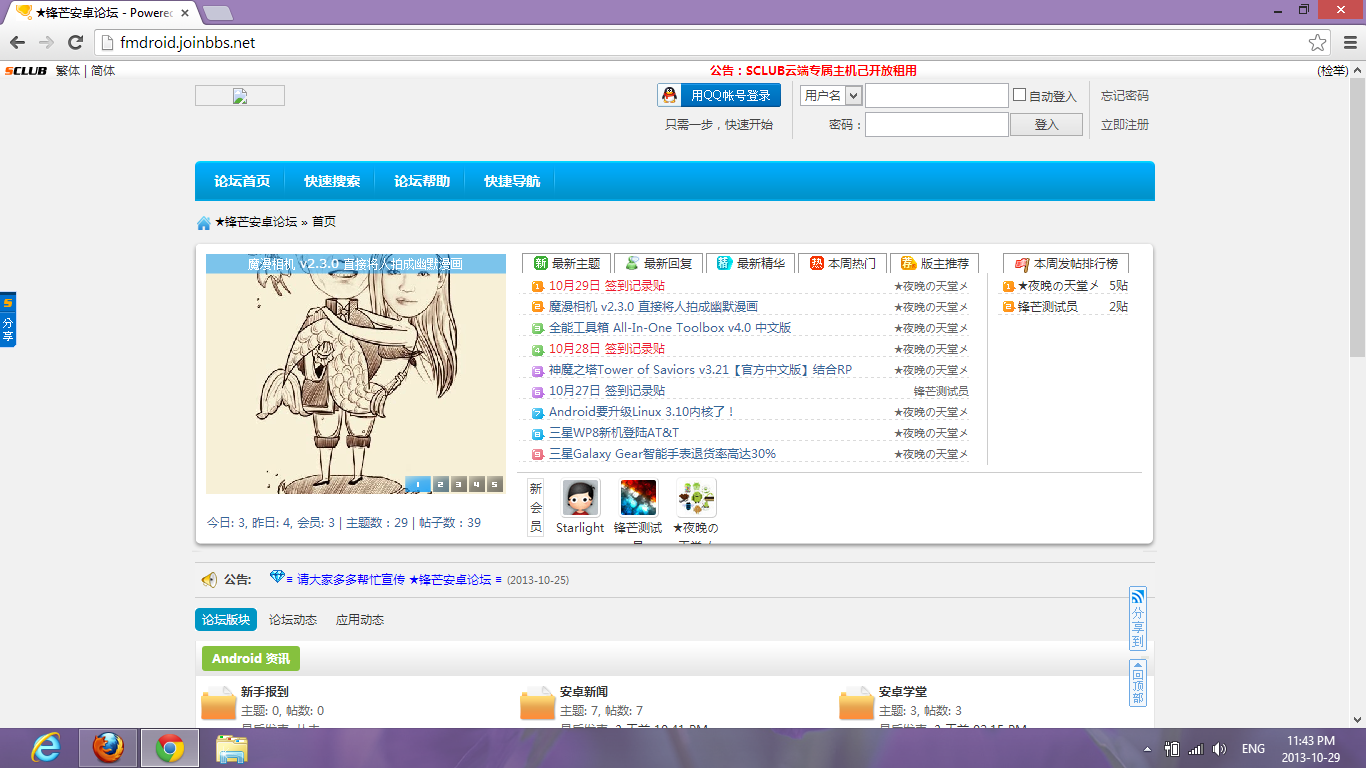Switch to the 版主推荐 tab
This screenshot has height=768, width=1366.
(x=934, y=263)
